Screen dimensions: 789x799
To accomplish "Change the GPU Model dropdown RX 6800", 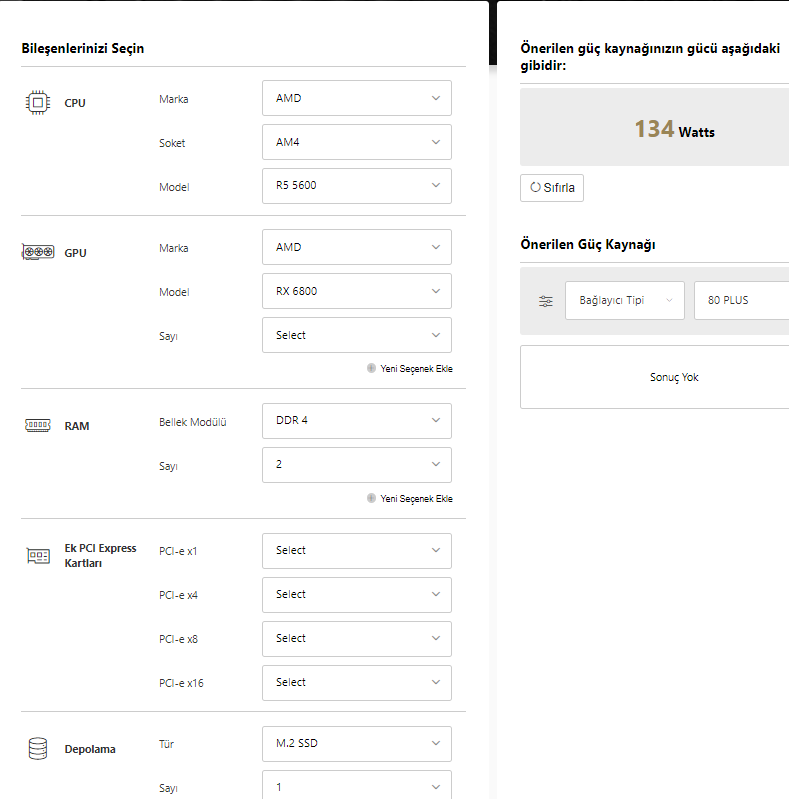I will point(356,291).
